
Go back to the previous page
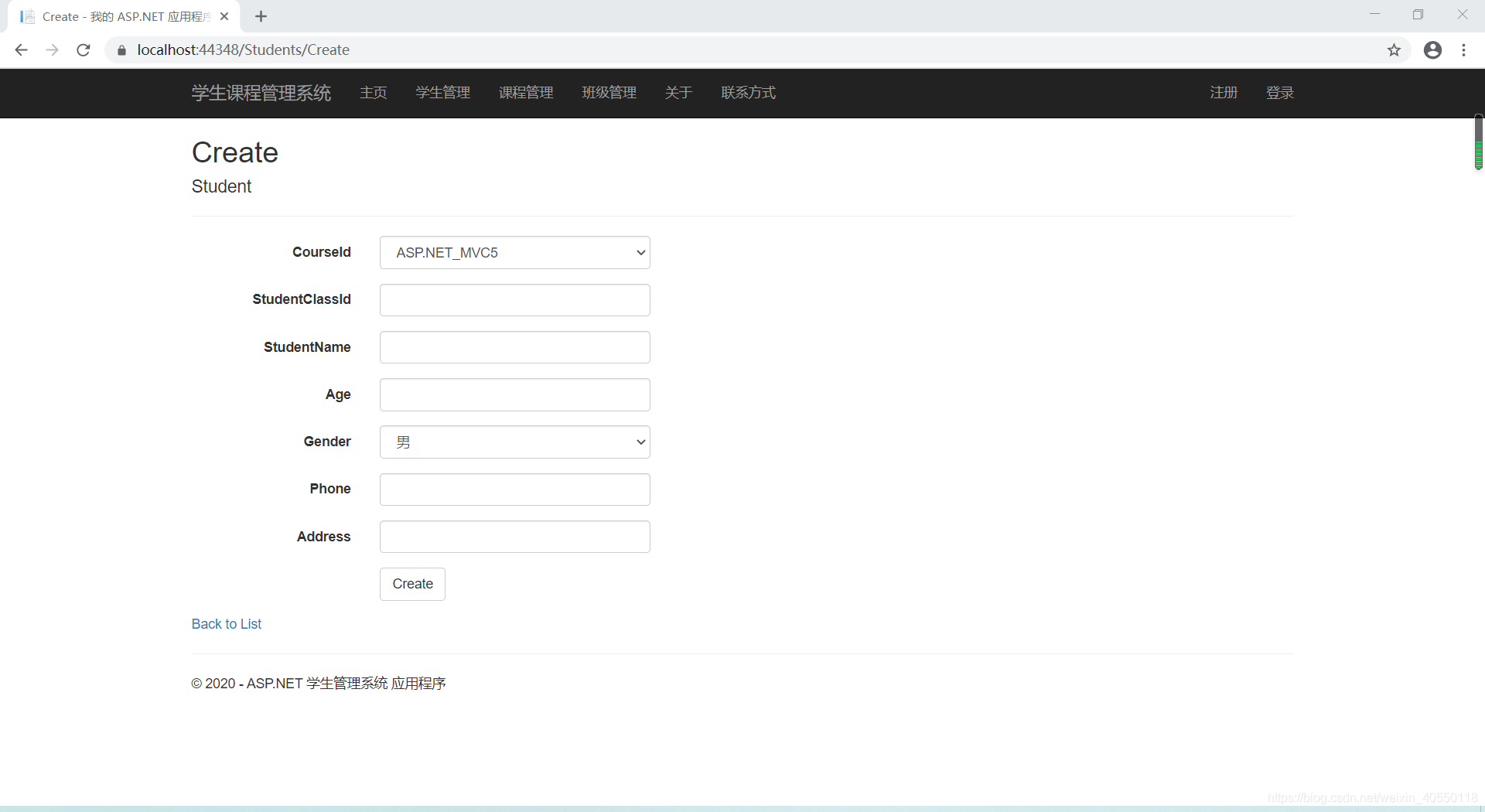pos(21,50)
